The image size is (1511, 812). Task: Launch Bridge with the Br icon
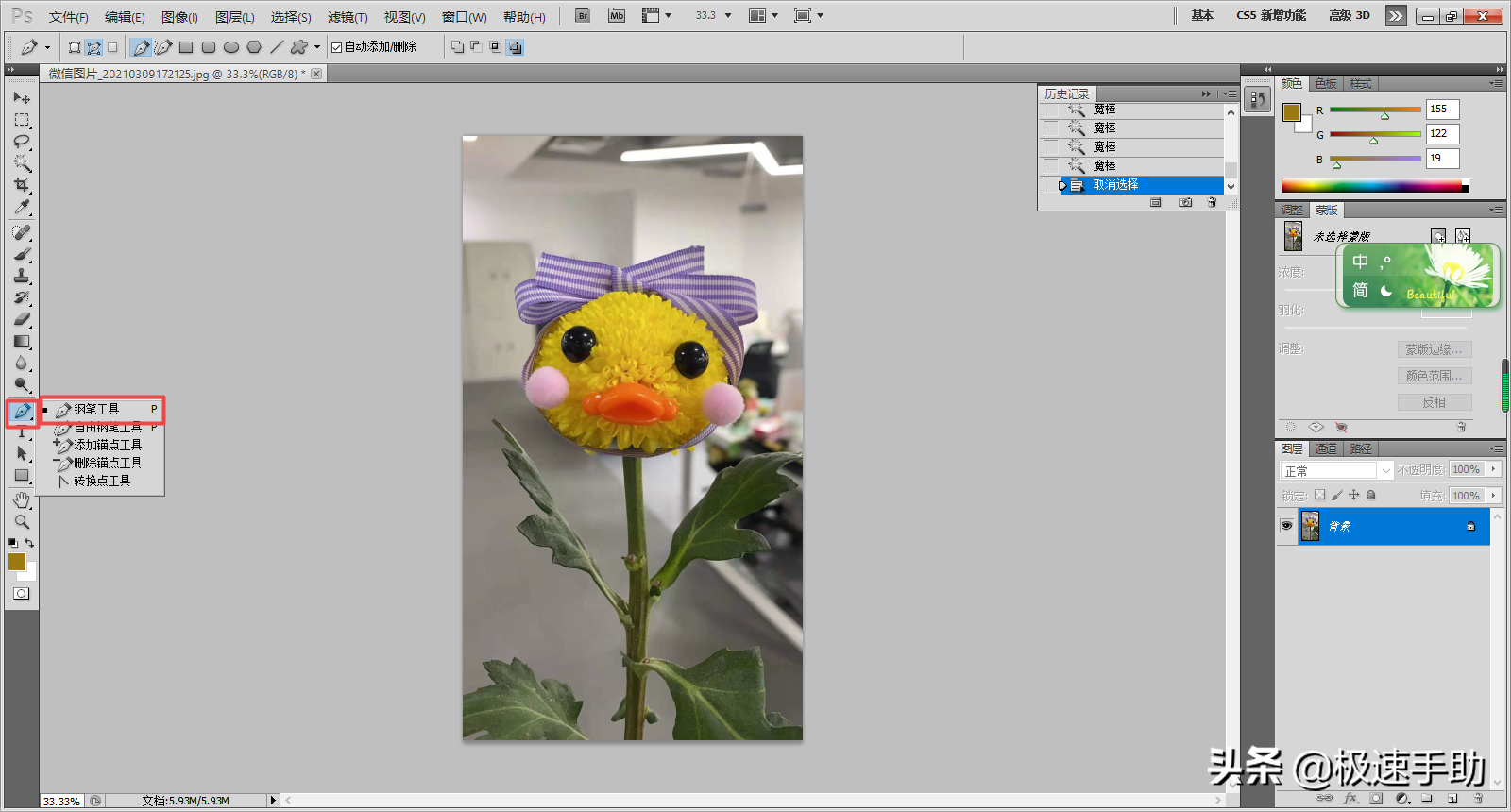tap(583, 16)
